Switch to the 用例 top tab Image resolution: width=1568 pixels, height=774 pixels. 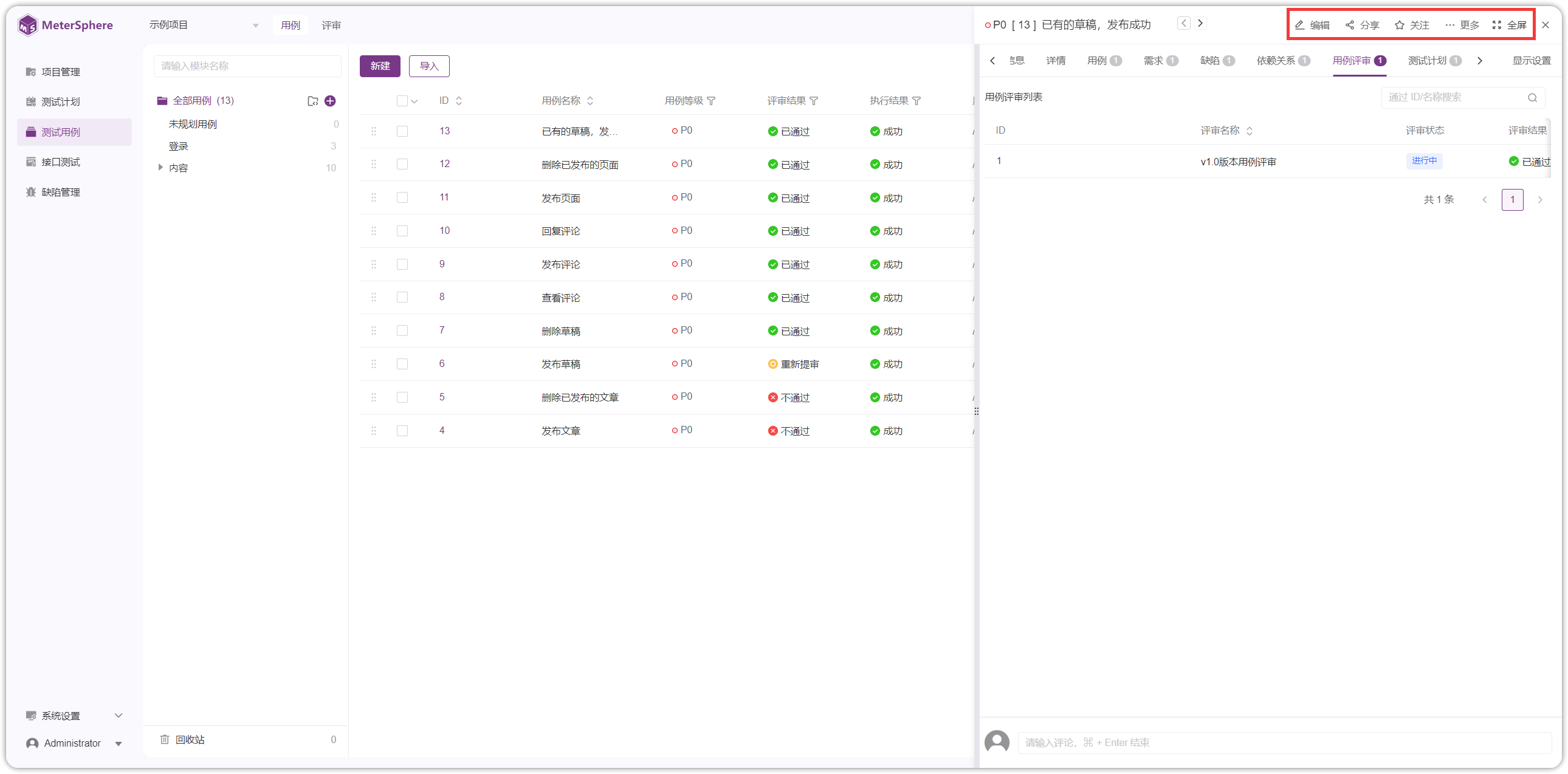[291, 25]
